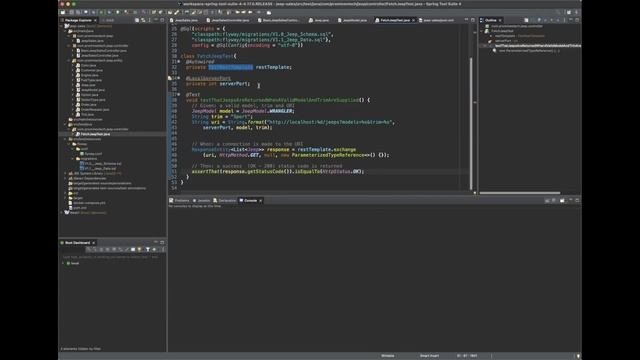Maximize the Outline panel
The height and width of the screenshot is (360, 640).
pos(577,20)
